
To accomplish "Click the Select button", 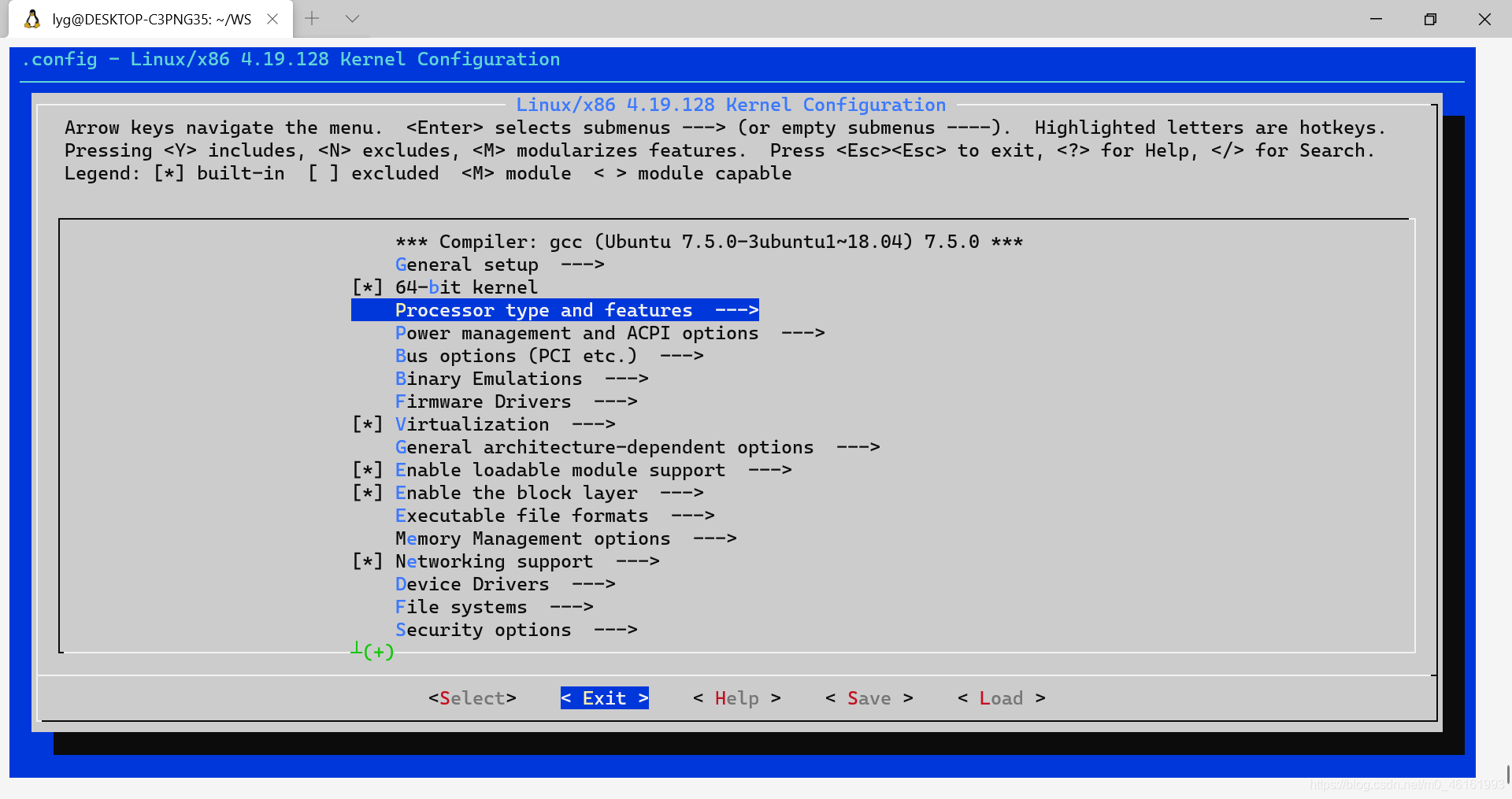I will point(472,698).
